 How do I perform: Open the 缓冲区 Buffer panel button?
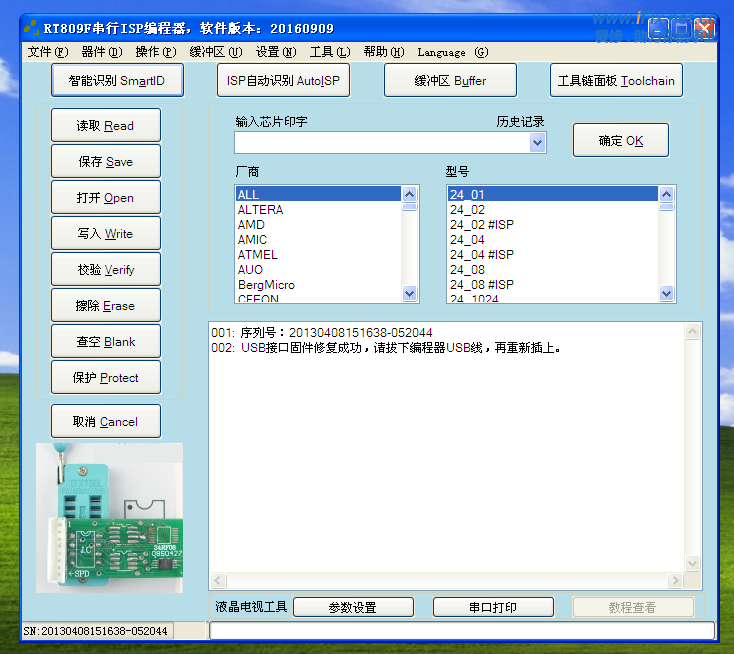pos(450,81)
